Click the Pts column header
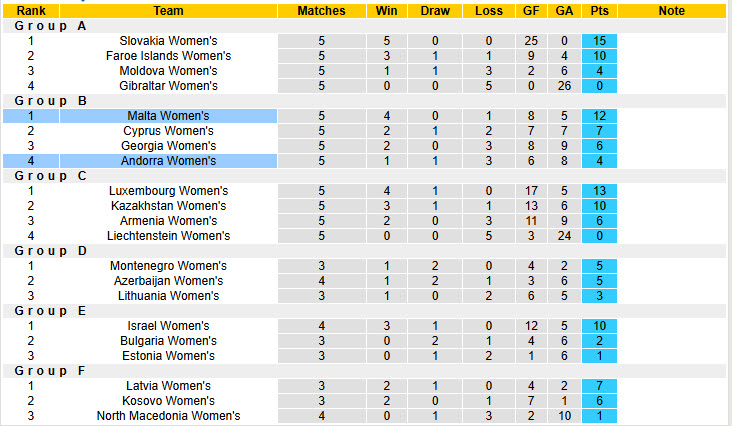 point(599,11)
